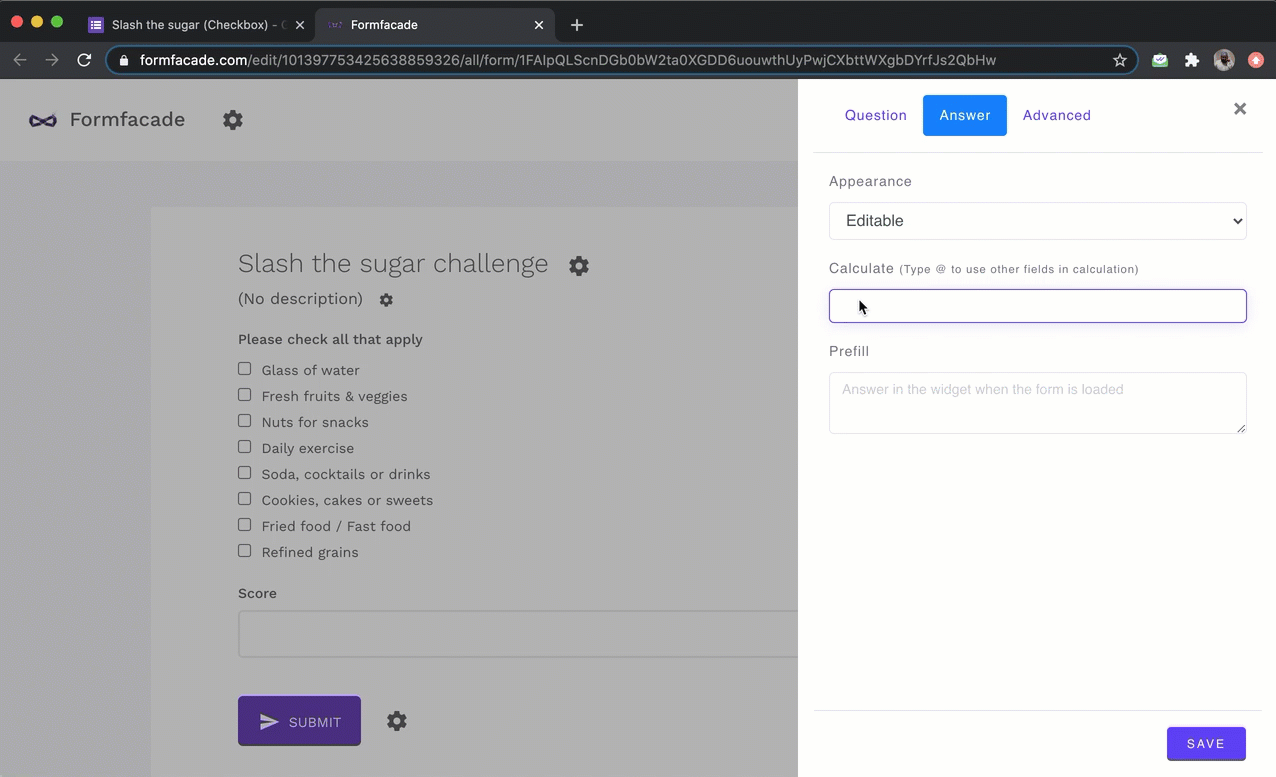The width and height of the screenshot is (1276, 777).
Task: Select the Answer tab
Action: click(964, 115)
